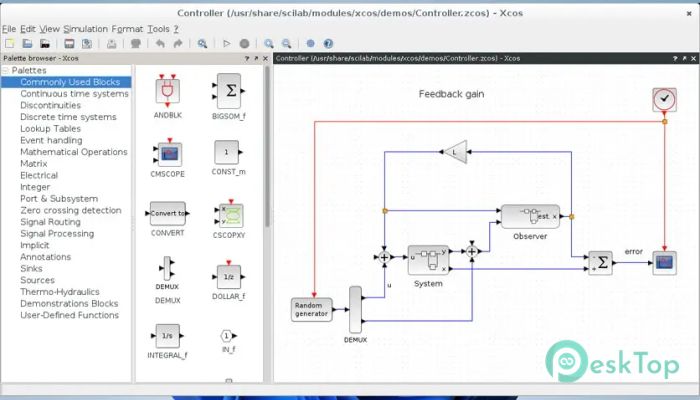Select the Observer block in diagram
The width and height of the screenshot is (700, 400).
530,217
